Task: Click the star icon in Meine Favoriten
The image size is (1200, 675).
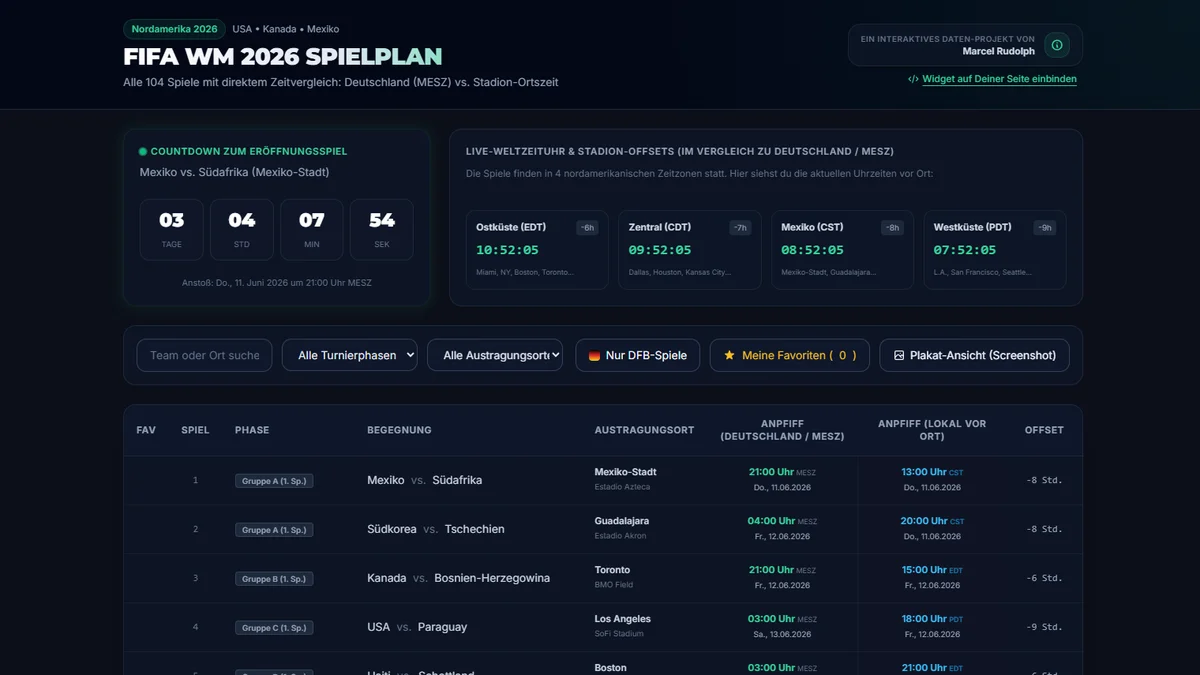Action: pyautogui.click(x=729, y=355)
